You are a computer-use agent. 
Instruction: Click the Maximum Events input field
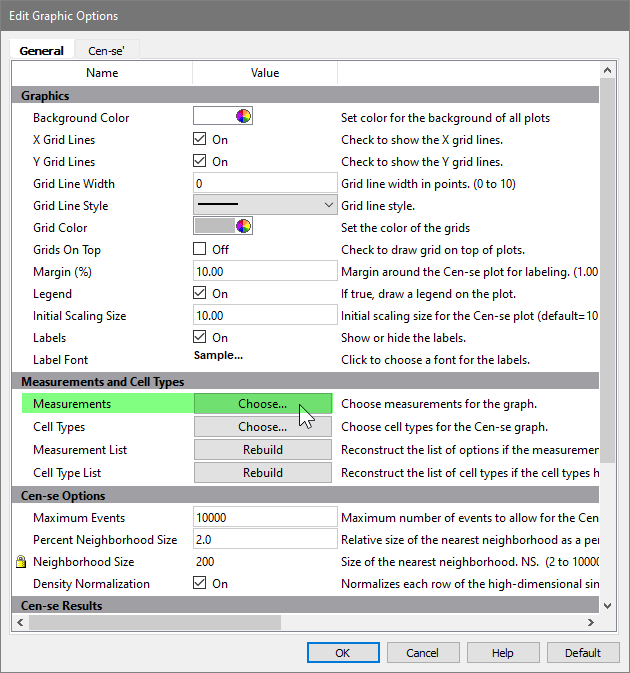click(x=265, y=518)
